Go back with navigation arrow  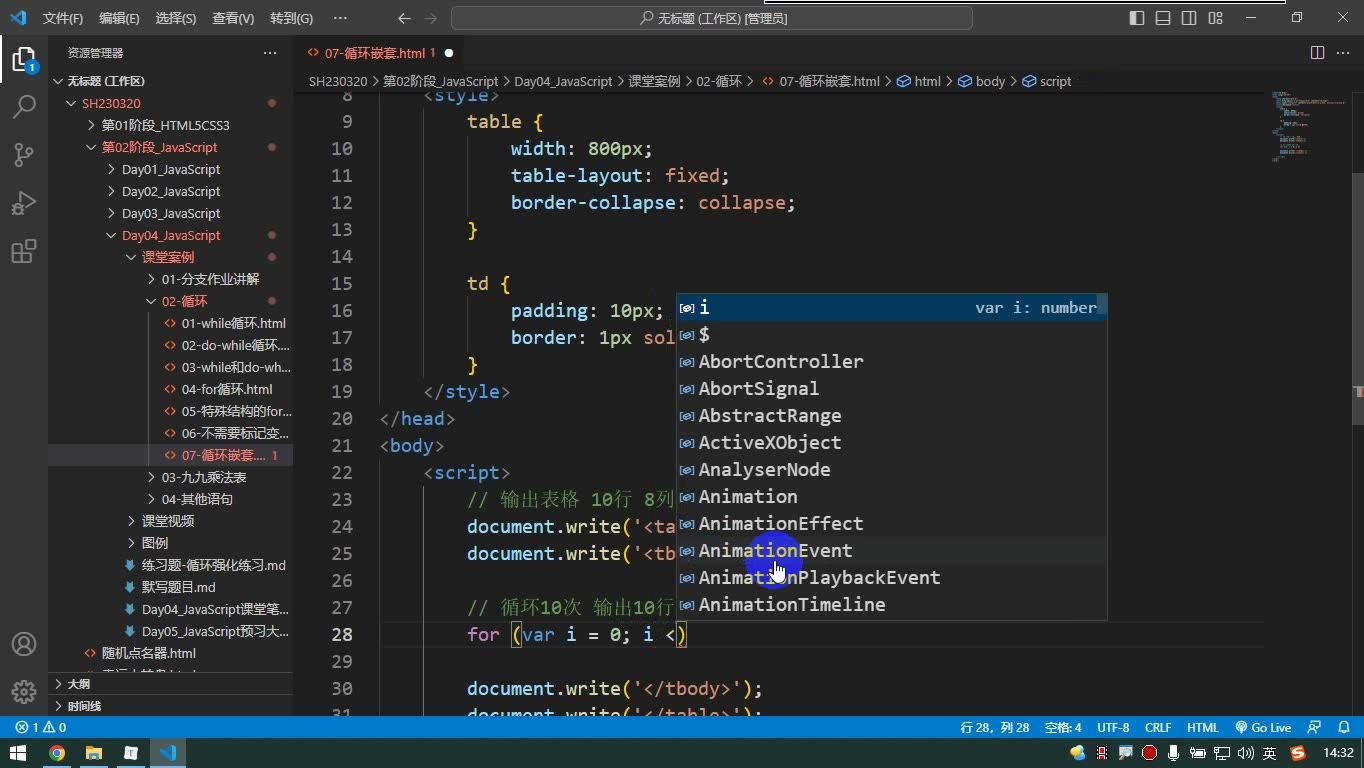coord(404,18)
